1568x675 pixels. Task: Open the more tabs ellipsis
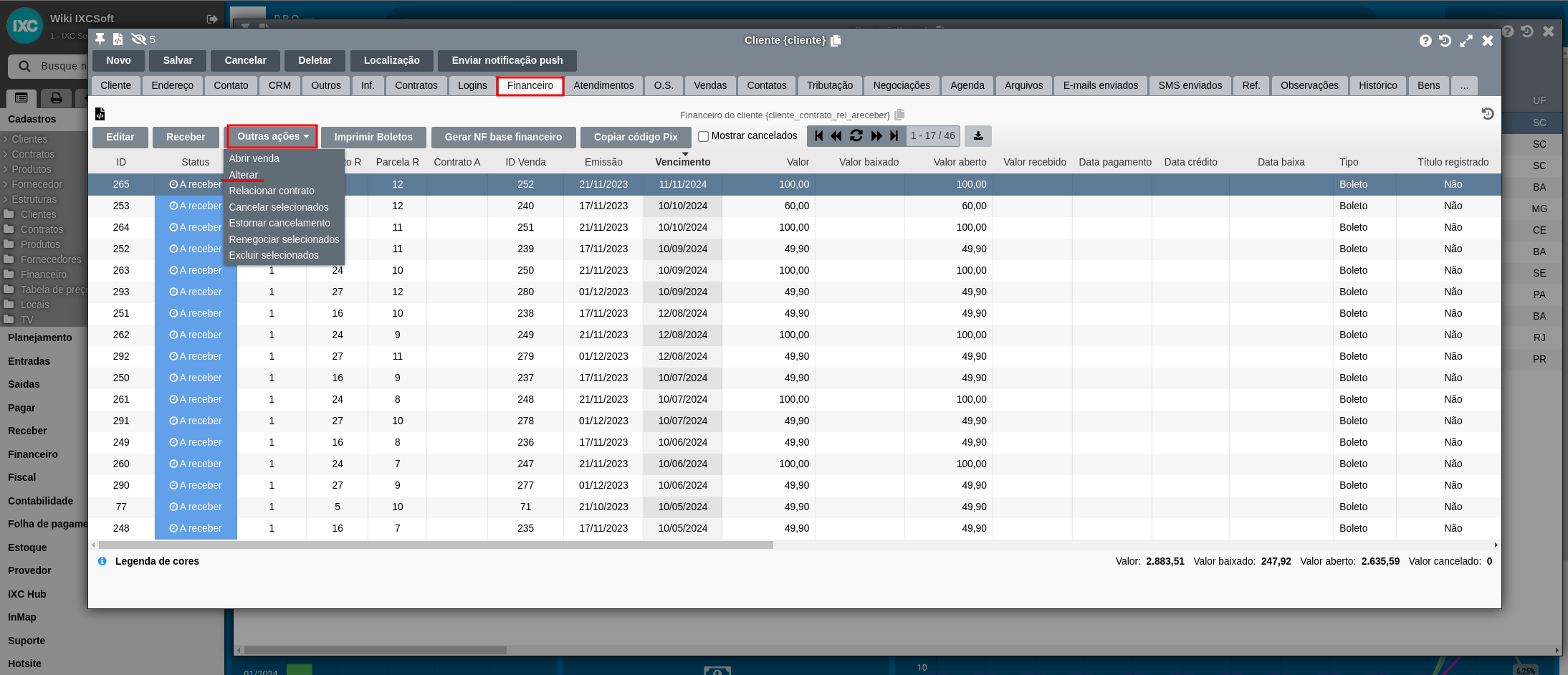[1464, 85]
